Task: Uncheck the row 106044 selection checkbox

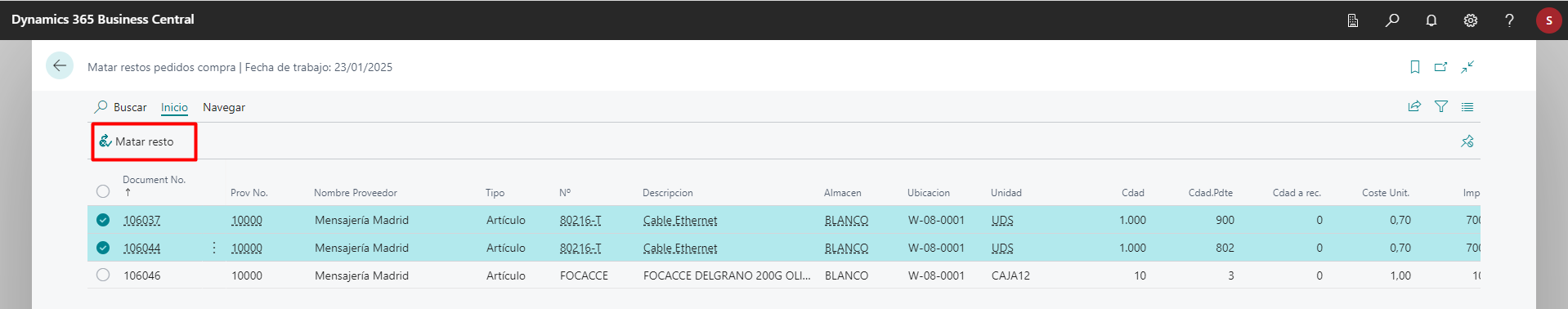Action: [x=103, y=248]
